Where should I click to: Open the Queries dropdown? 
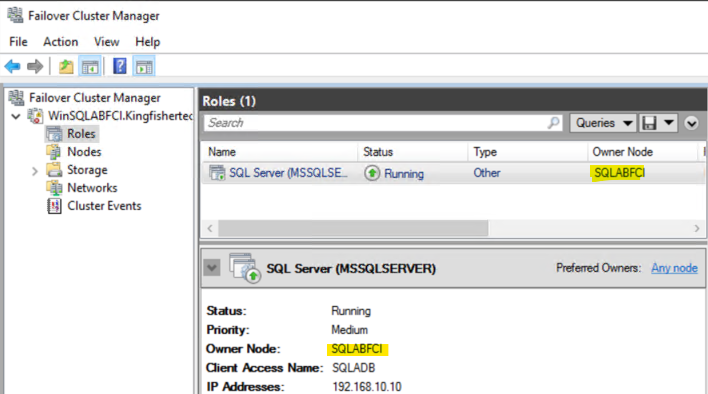603,123
